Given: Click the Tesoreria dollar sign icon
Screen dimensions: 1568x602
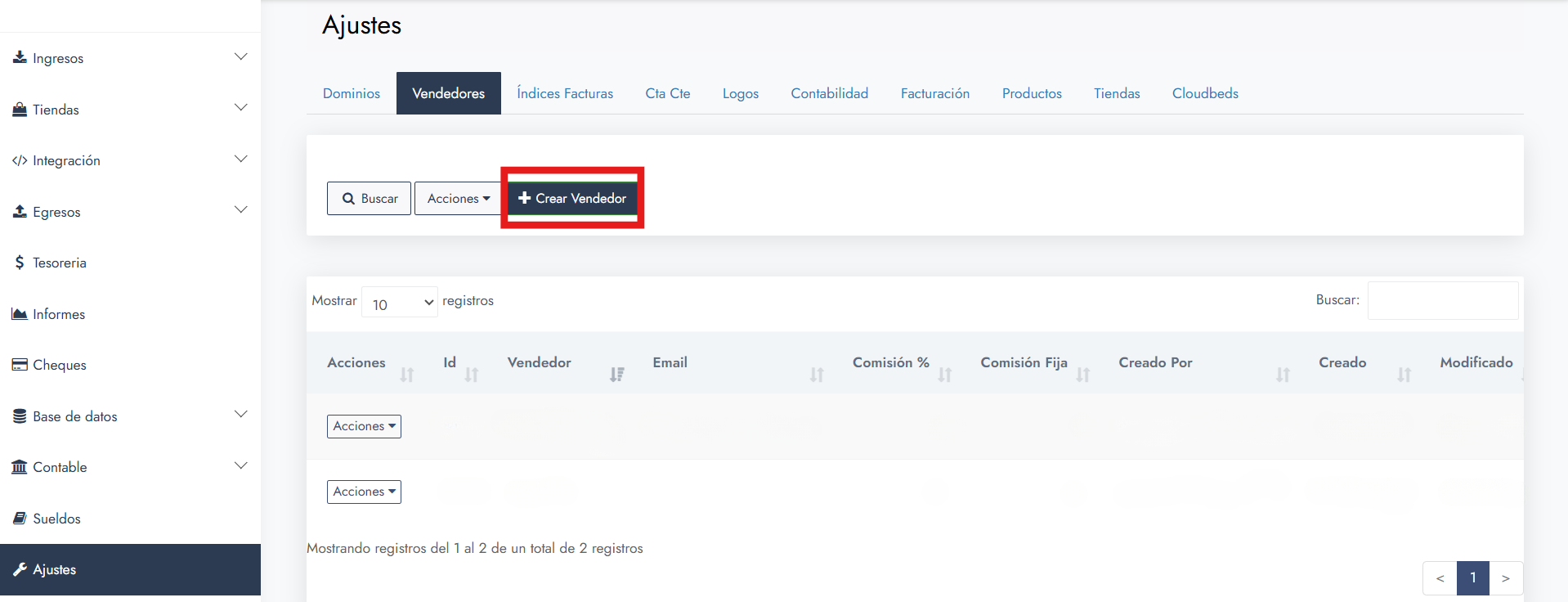Looking at the screenshot, I should (x=20, y=263).
